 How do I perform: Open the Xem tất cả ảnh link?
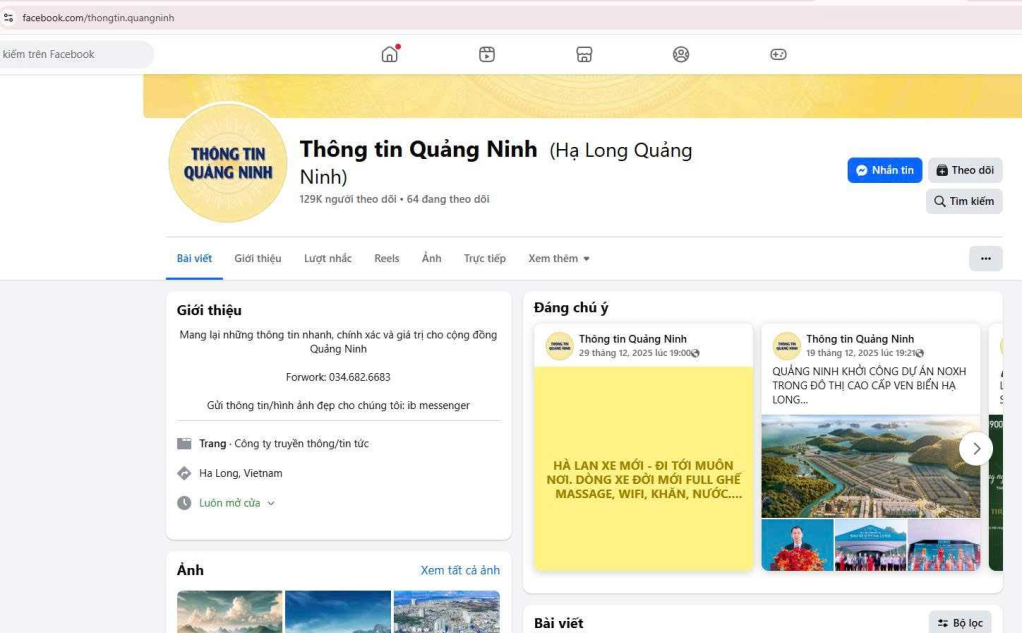point(460,570)
